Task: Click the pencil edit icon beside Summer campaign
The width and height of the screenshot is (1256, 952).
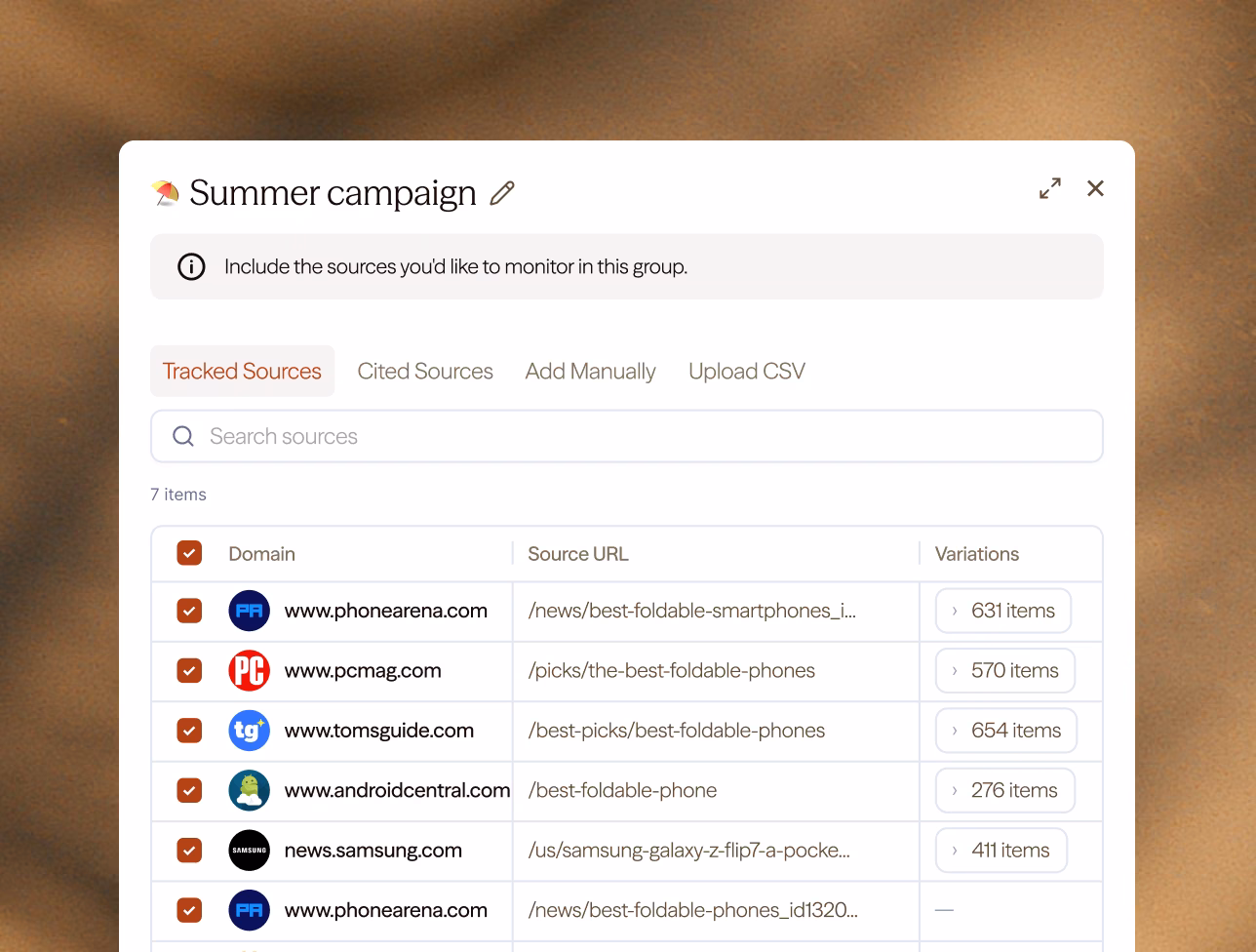Action: [x=502, y=193]
